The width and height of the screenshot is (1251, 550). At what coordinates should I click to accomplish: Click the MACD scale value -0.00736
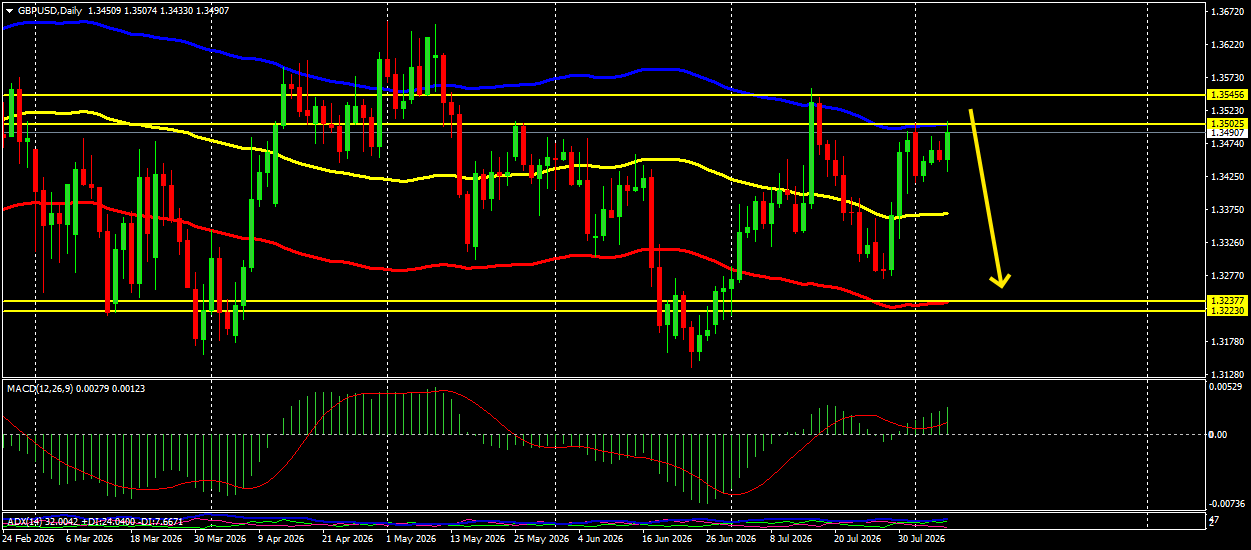(x=1226, y=504)
